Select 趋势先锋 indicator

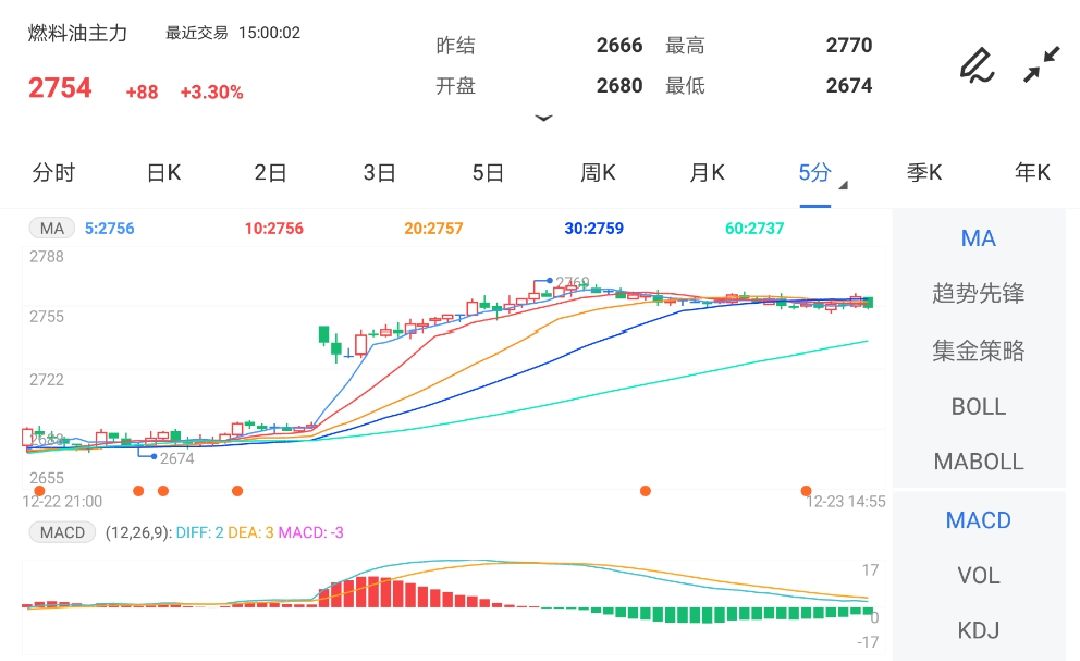[978, 294]
